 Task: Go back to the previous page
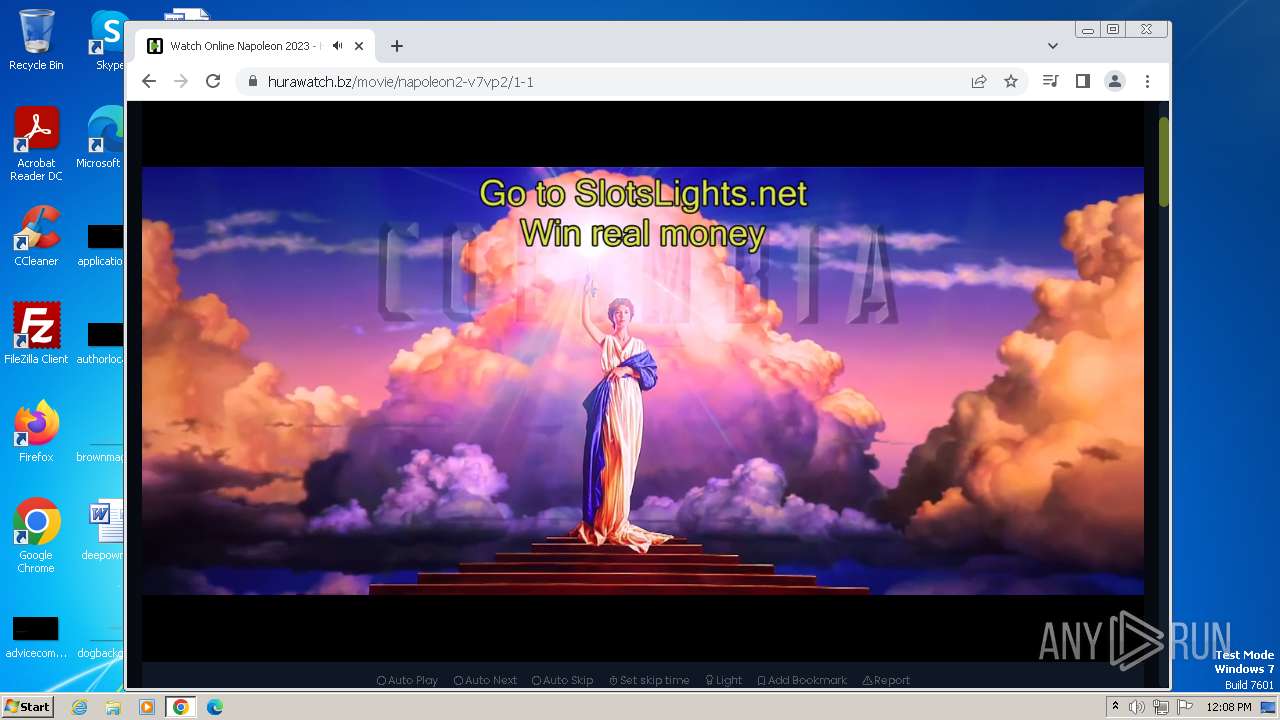coord(149,82)
